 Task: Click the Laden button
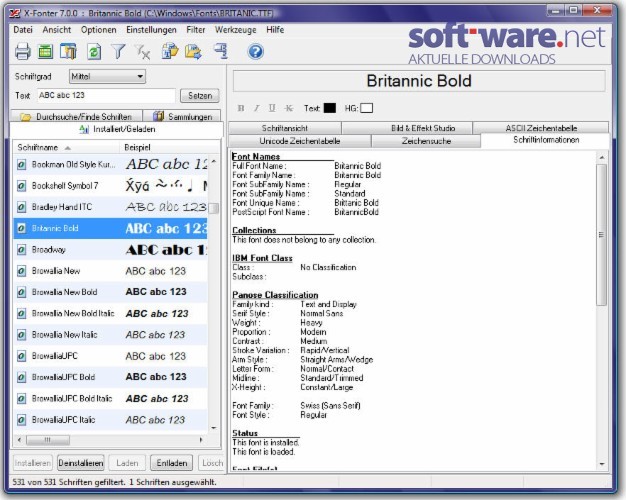[127, 463]
